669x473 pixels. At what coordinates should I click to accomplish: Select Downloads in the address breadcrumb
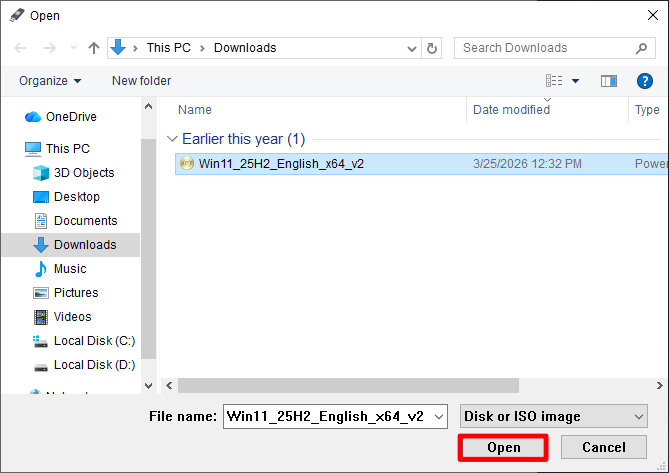[245, 48]
